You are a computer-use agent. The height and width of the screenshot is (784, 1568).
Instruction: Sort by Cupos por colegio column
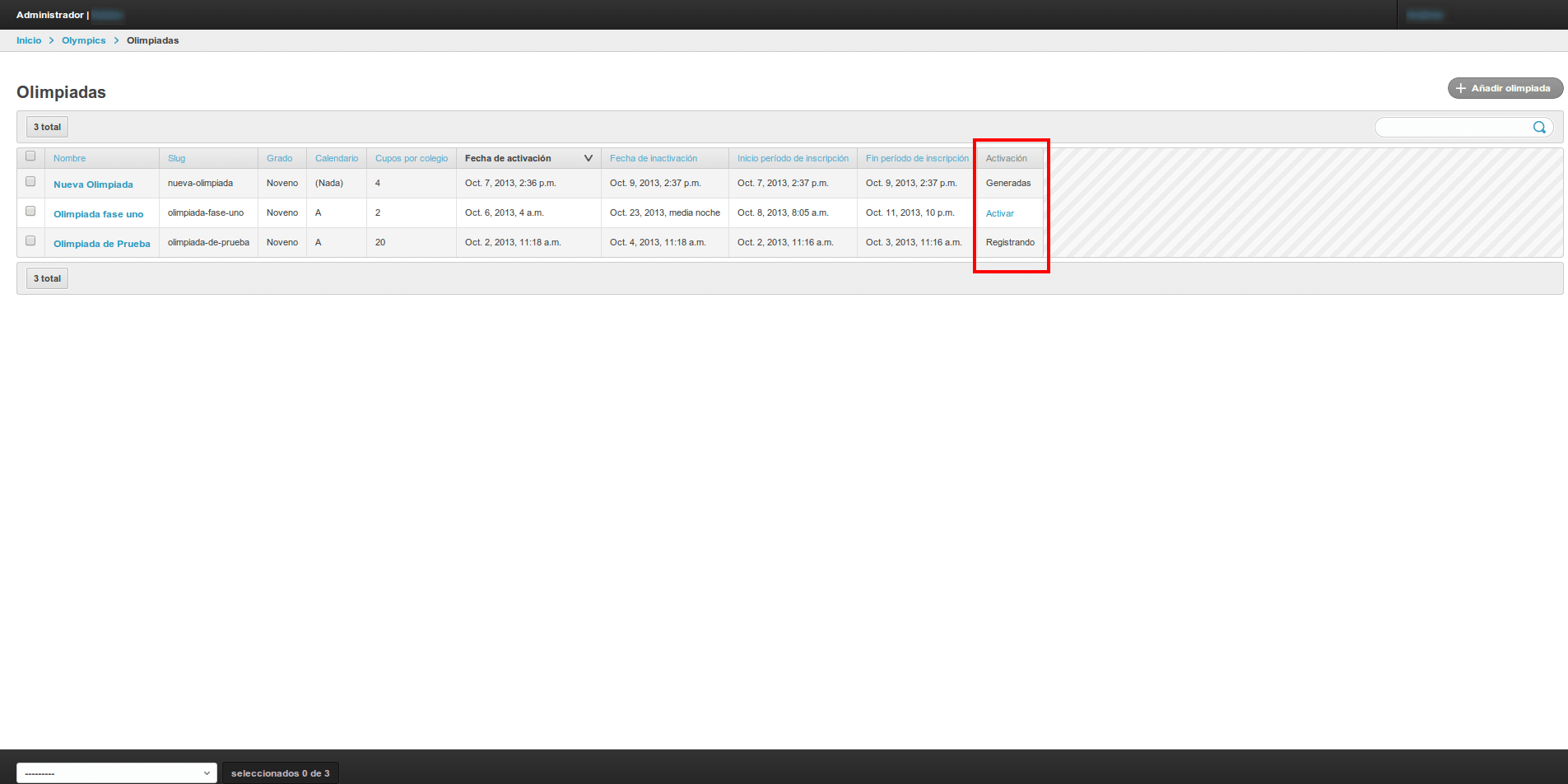(x=411, y=158)
